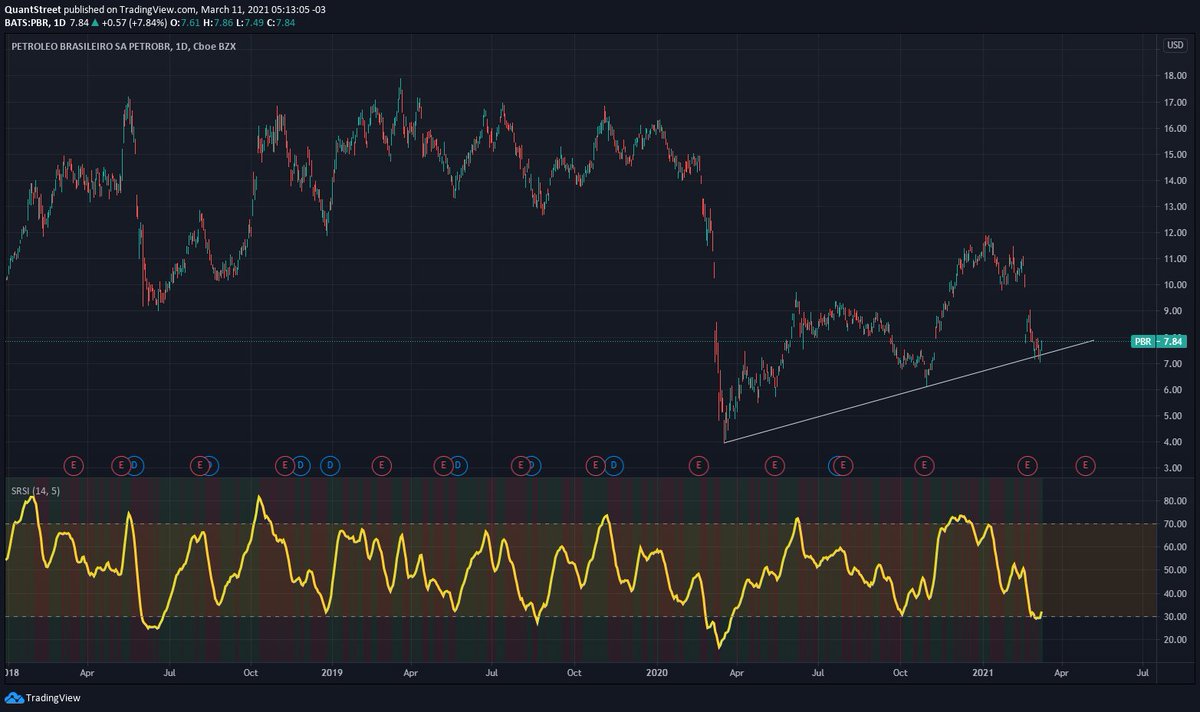The image size is (1200, 712).
Task: Click the 2020 year label on time axis
Action: coord(656,674)
